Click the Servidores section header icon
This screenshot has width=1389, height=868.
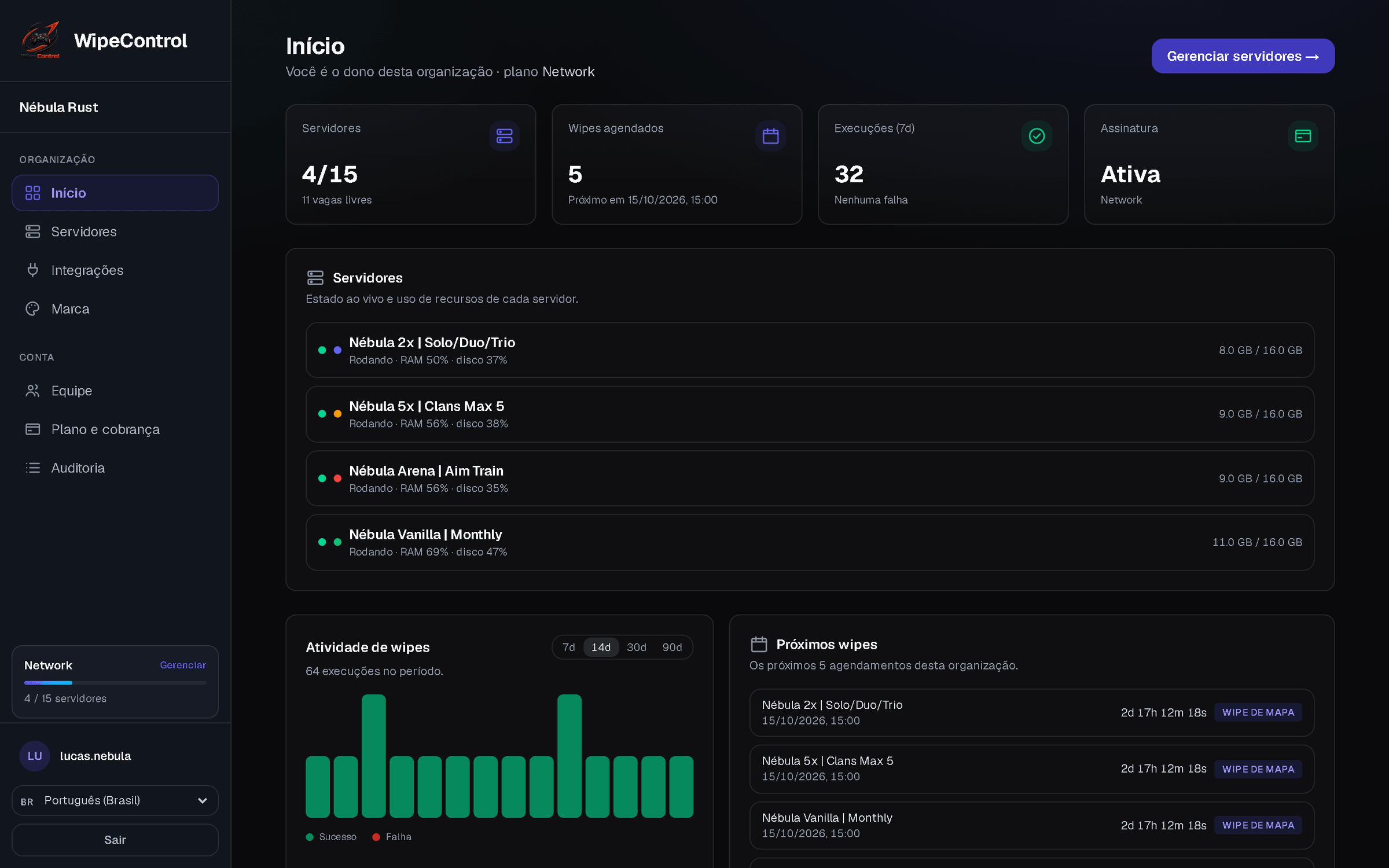point(315,278)
